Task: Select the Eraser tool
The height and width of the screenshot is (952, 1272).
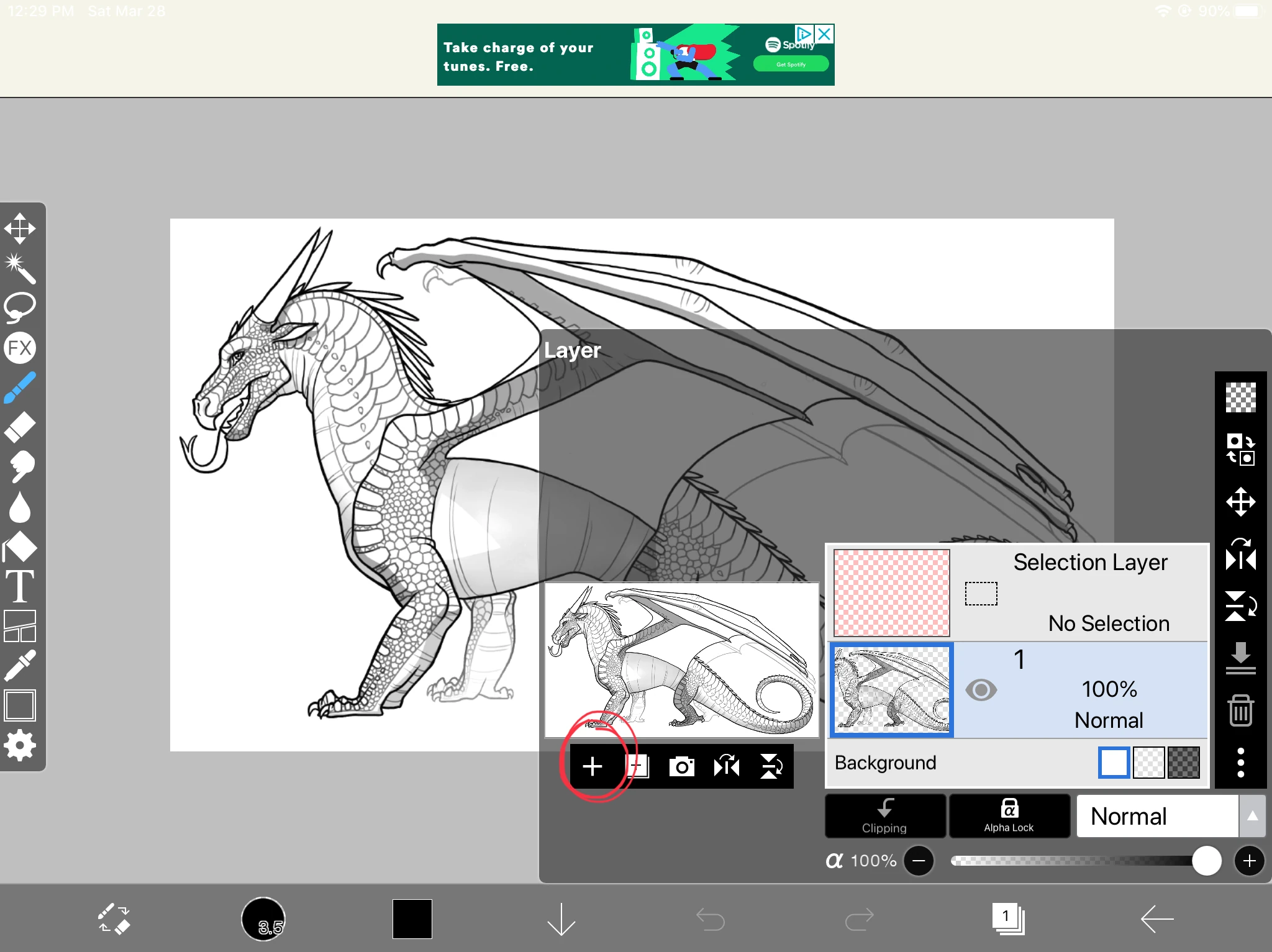Action: (x=20, y=427)
